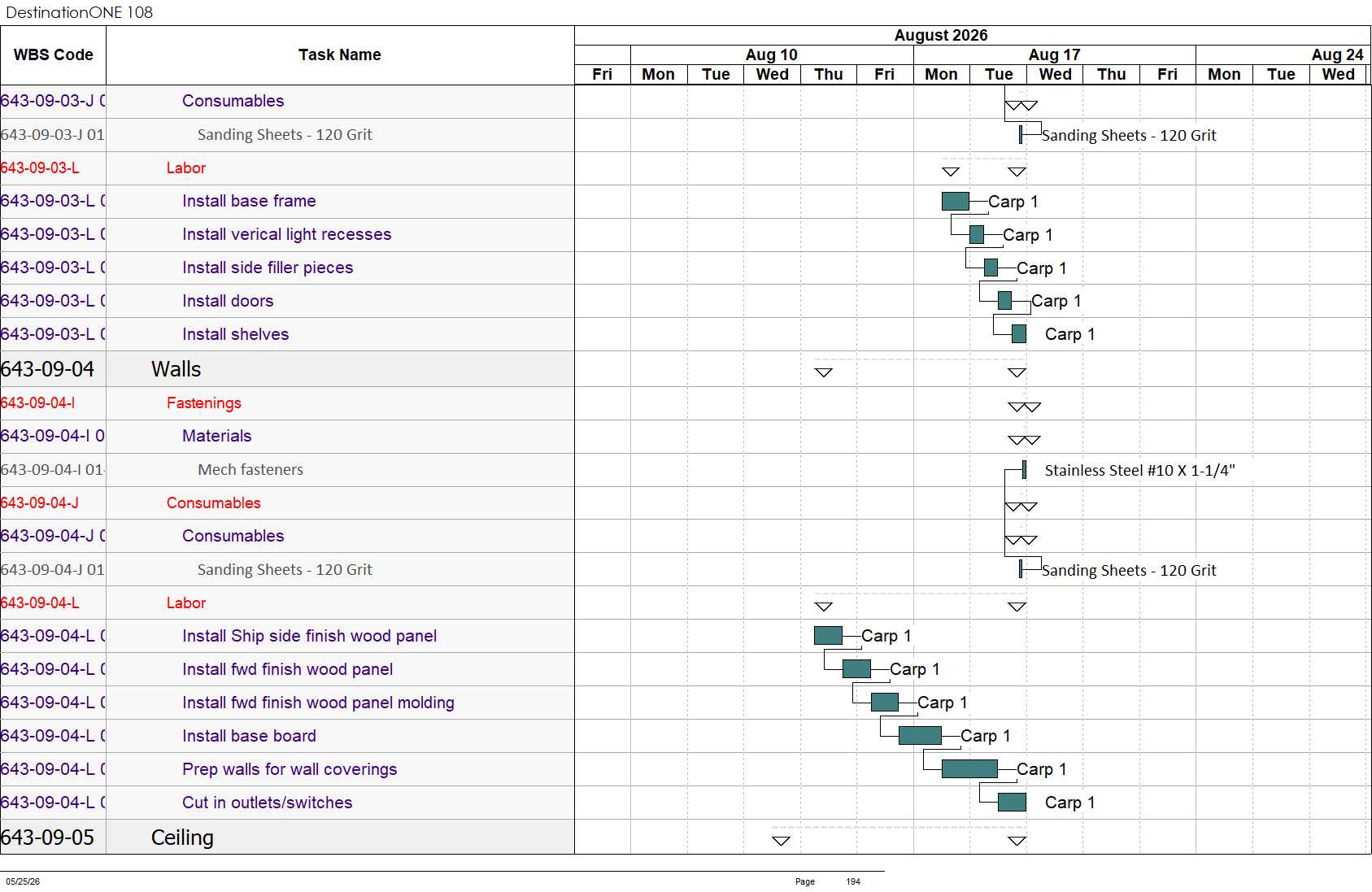
Task: Select the Stainless Steel #10 milestone marker
Action: (1024, 470)
